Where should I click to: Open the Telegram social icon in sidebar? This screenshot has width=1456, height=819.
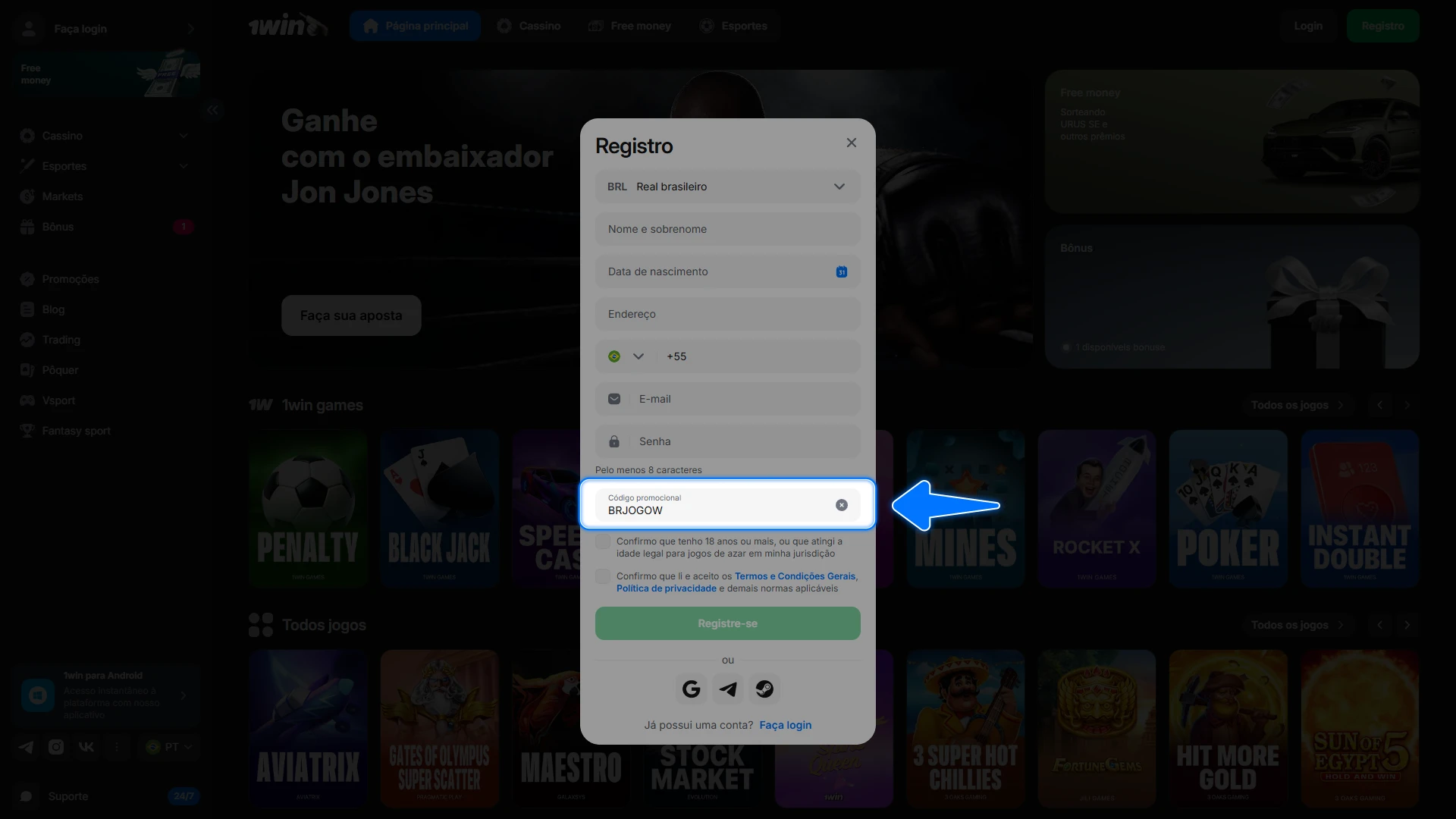click(x=27, y=747)
